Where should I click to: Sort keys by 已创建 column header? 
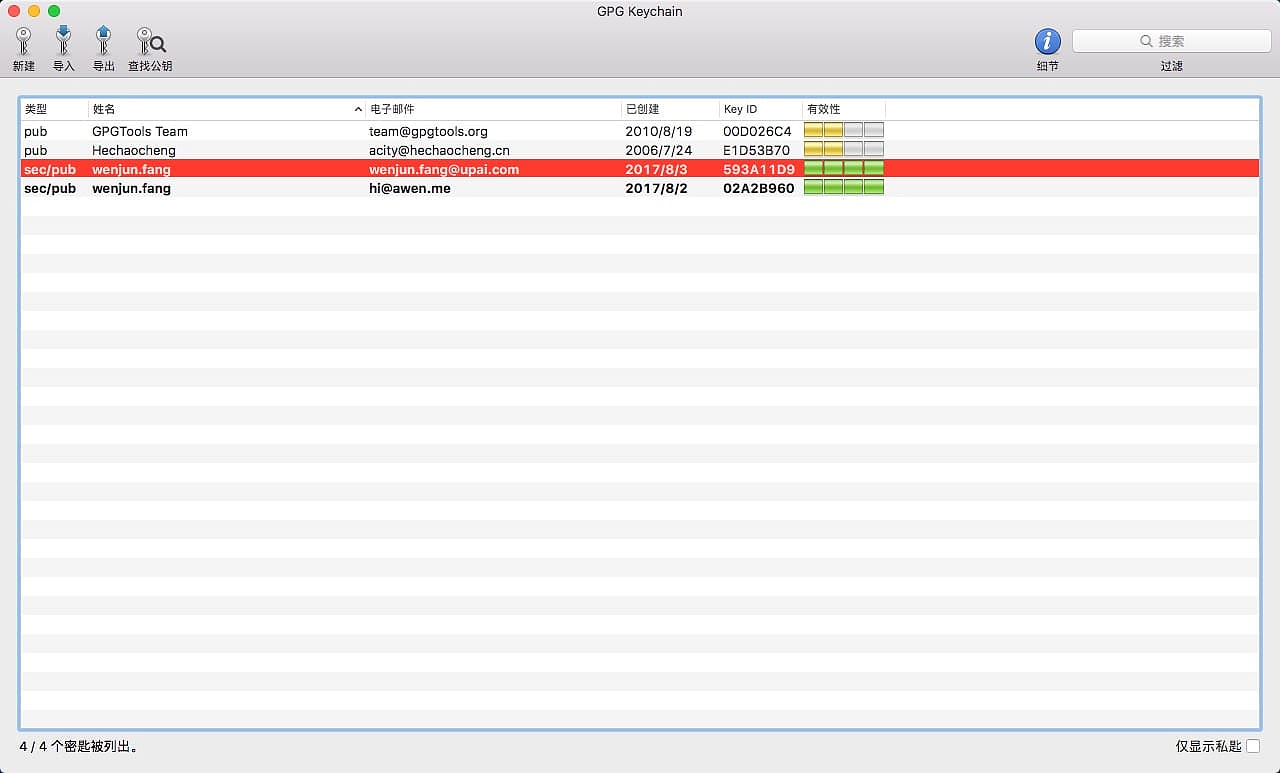click(668, 109)
